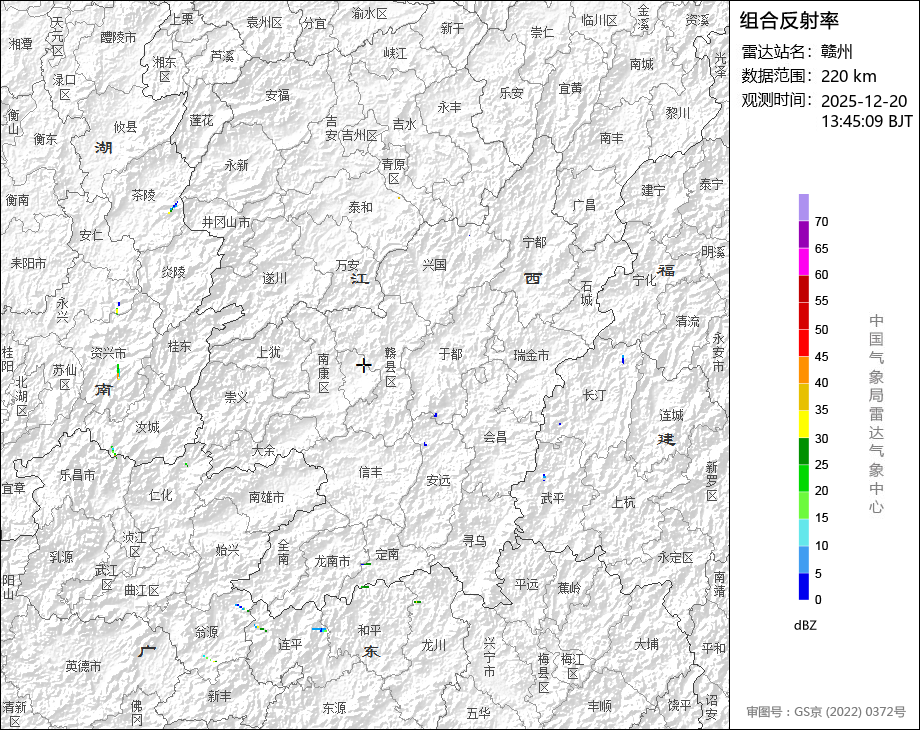Click the 宁都 label on the map
This screenshot has height=730, width=920.
tap(534, 242)
